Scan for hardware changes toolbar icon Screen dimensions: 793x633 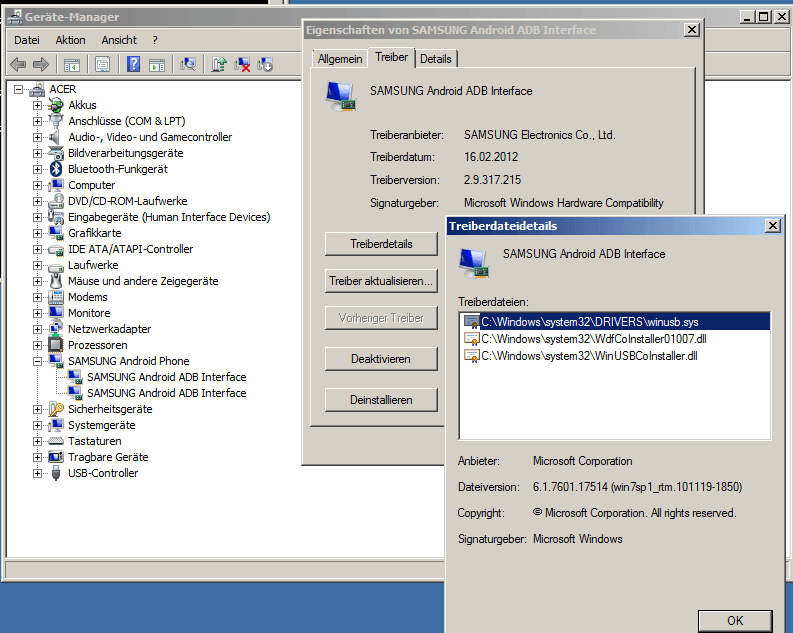[188, 64]
